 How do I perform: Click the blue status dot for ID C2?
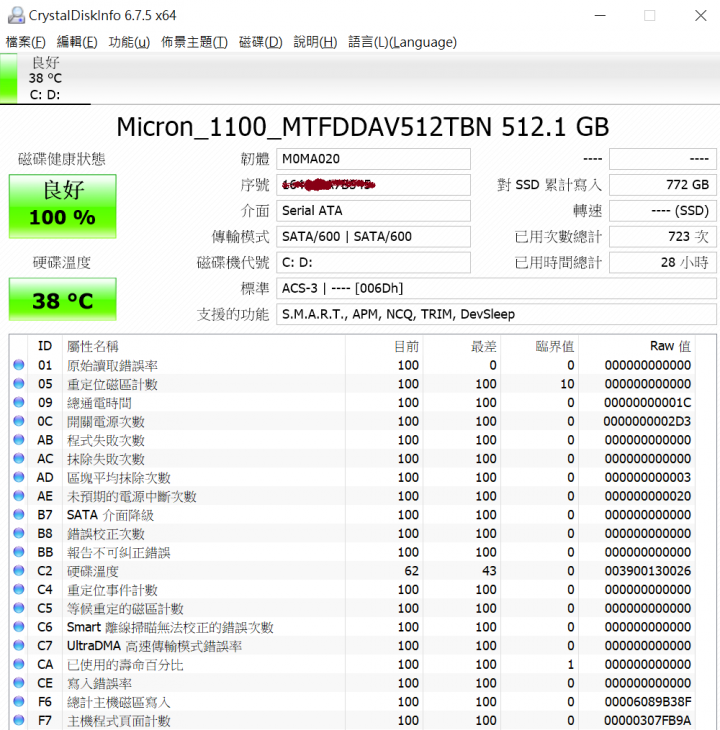point(19,571)
